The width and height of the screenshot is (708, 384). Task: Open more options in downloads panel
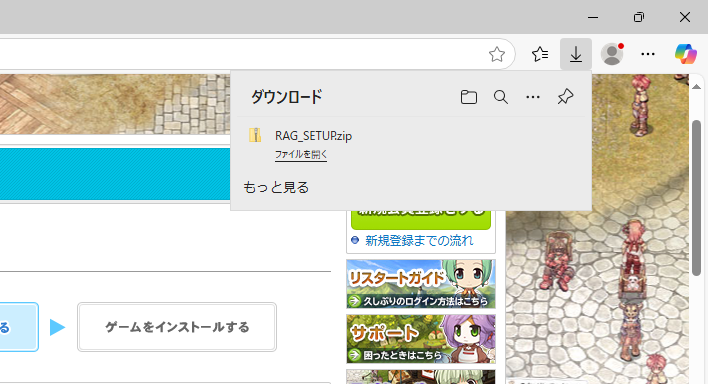[533, 97]
